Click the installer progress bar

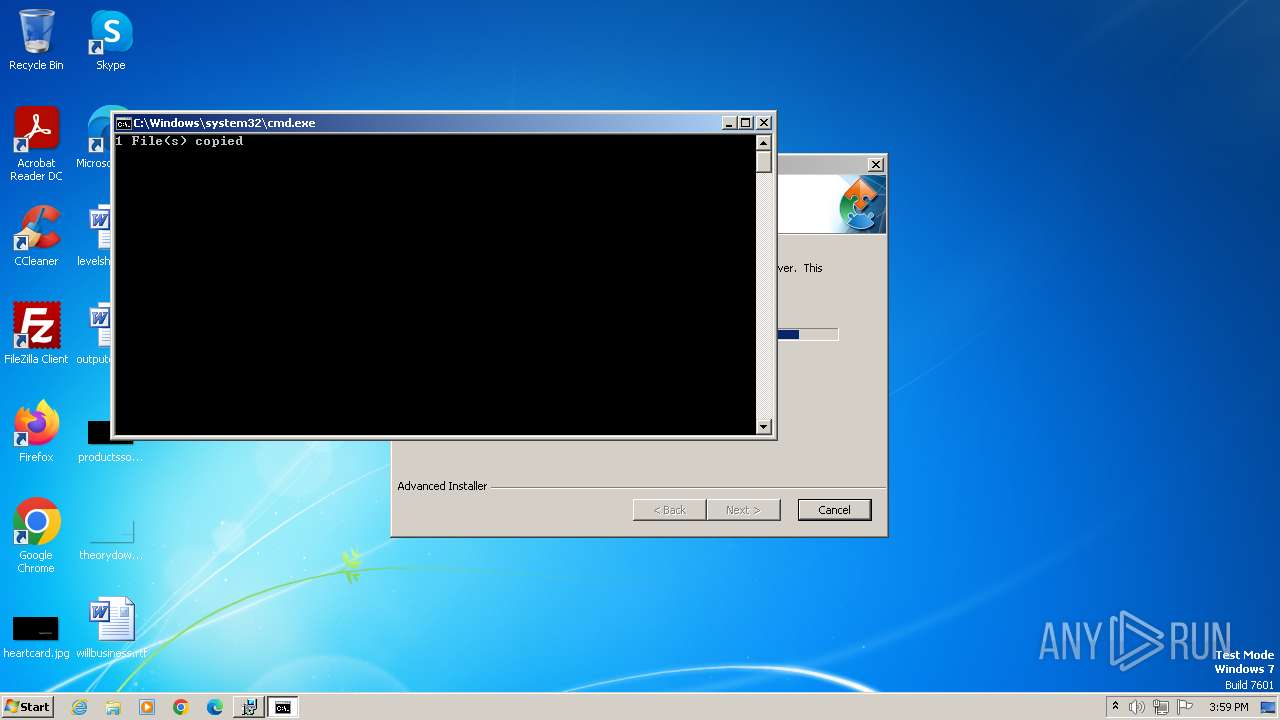pos(808,334)
